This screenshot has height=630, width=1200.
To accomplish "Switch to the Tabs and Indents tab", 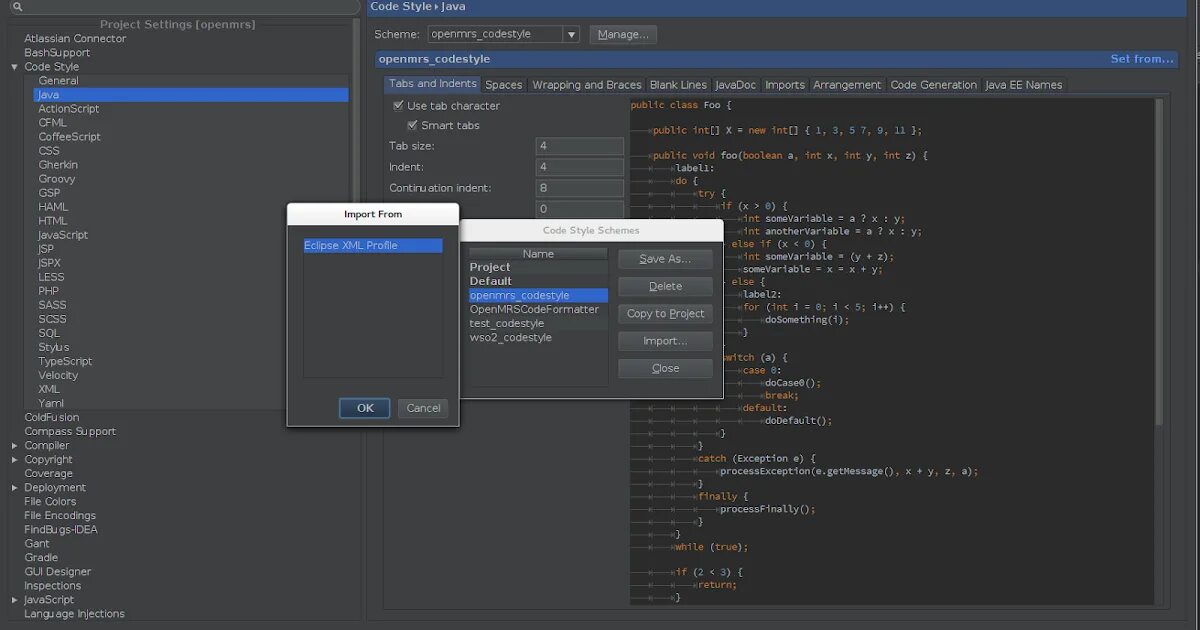I will click(x=432, y=84).
